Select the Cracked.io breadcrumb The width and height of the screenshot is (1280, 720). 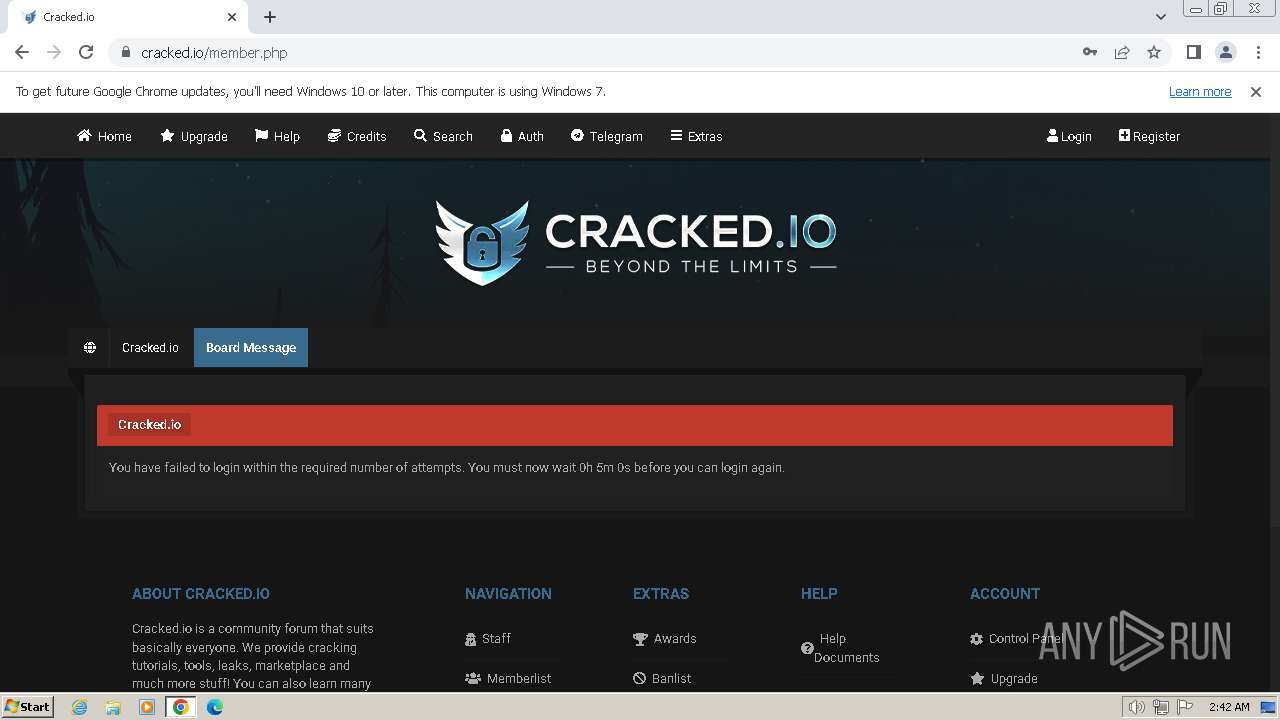[150, 347]
